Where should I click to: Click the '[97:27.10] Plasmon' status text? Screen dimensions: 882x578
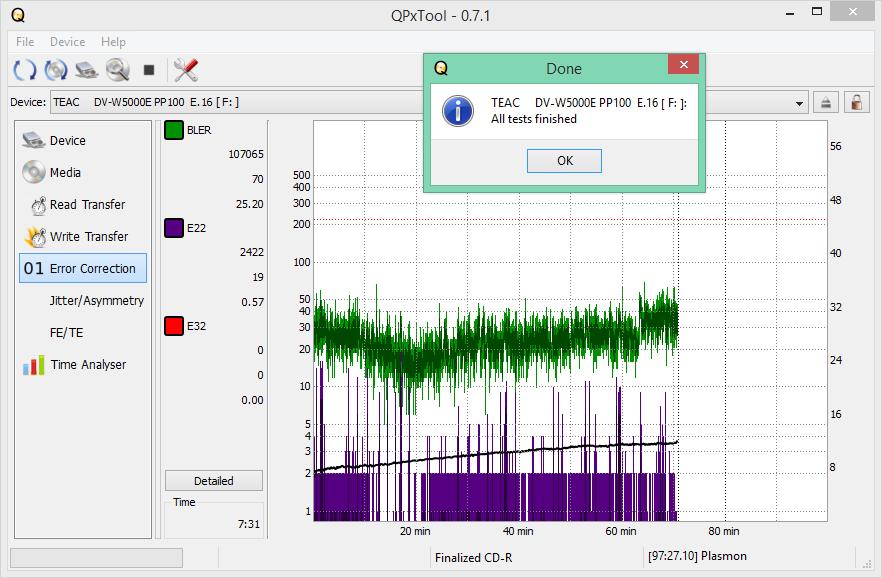[x=698, y=556]
